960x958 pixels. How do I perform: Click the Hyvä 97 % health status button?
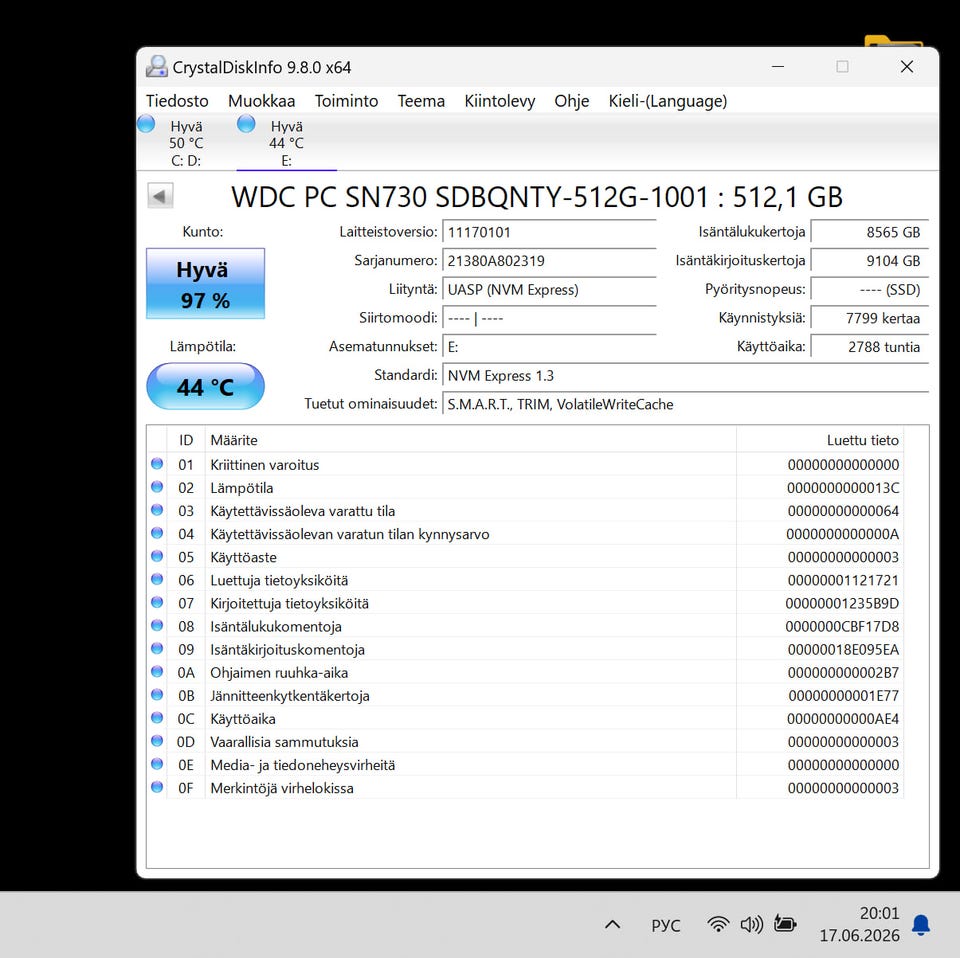tap(205, 284)
